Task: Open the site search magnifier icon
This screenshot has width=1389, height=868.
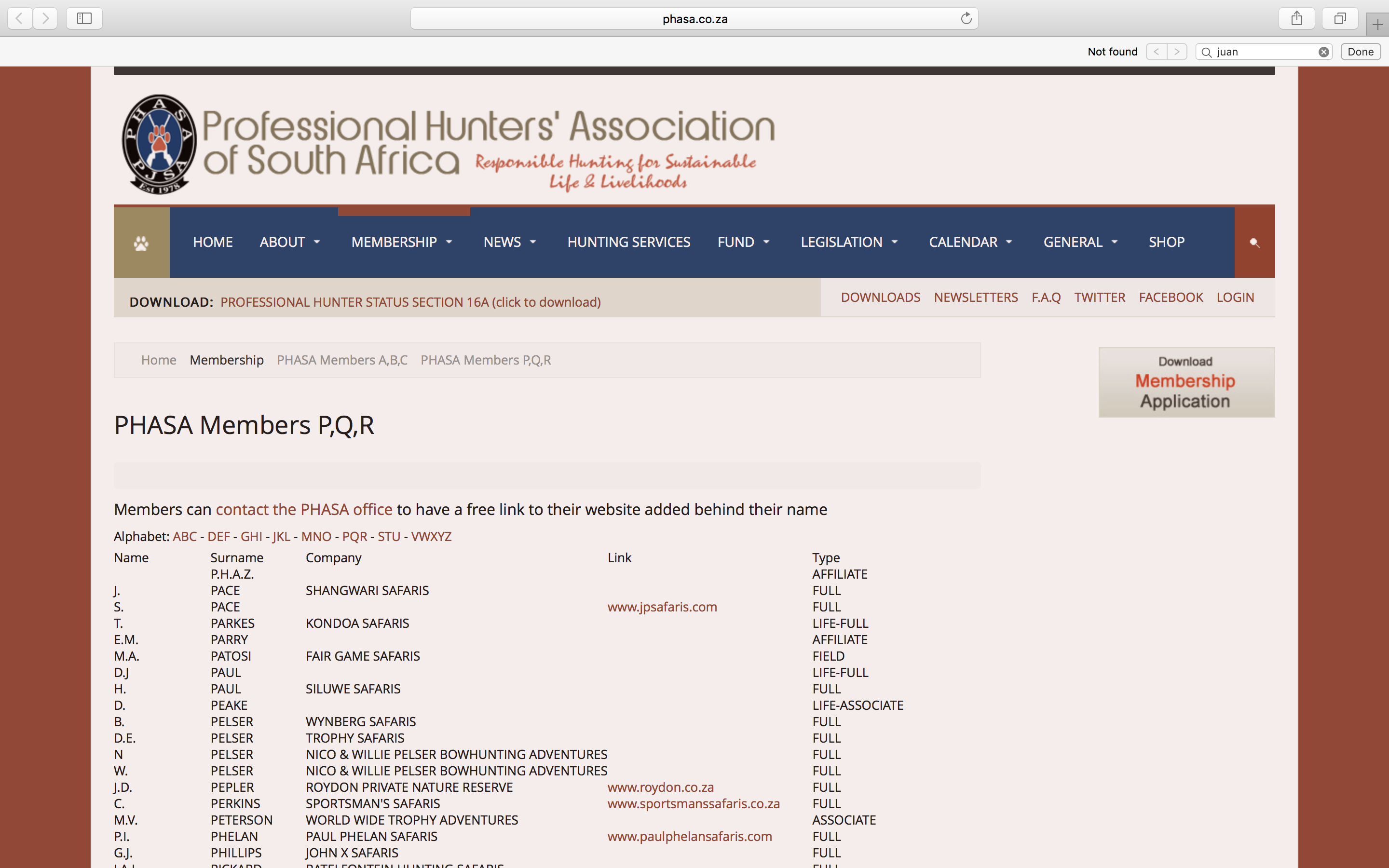Action: (1254, 242)
